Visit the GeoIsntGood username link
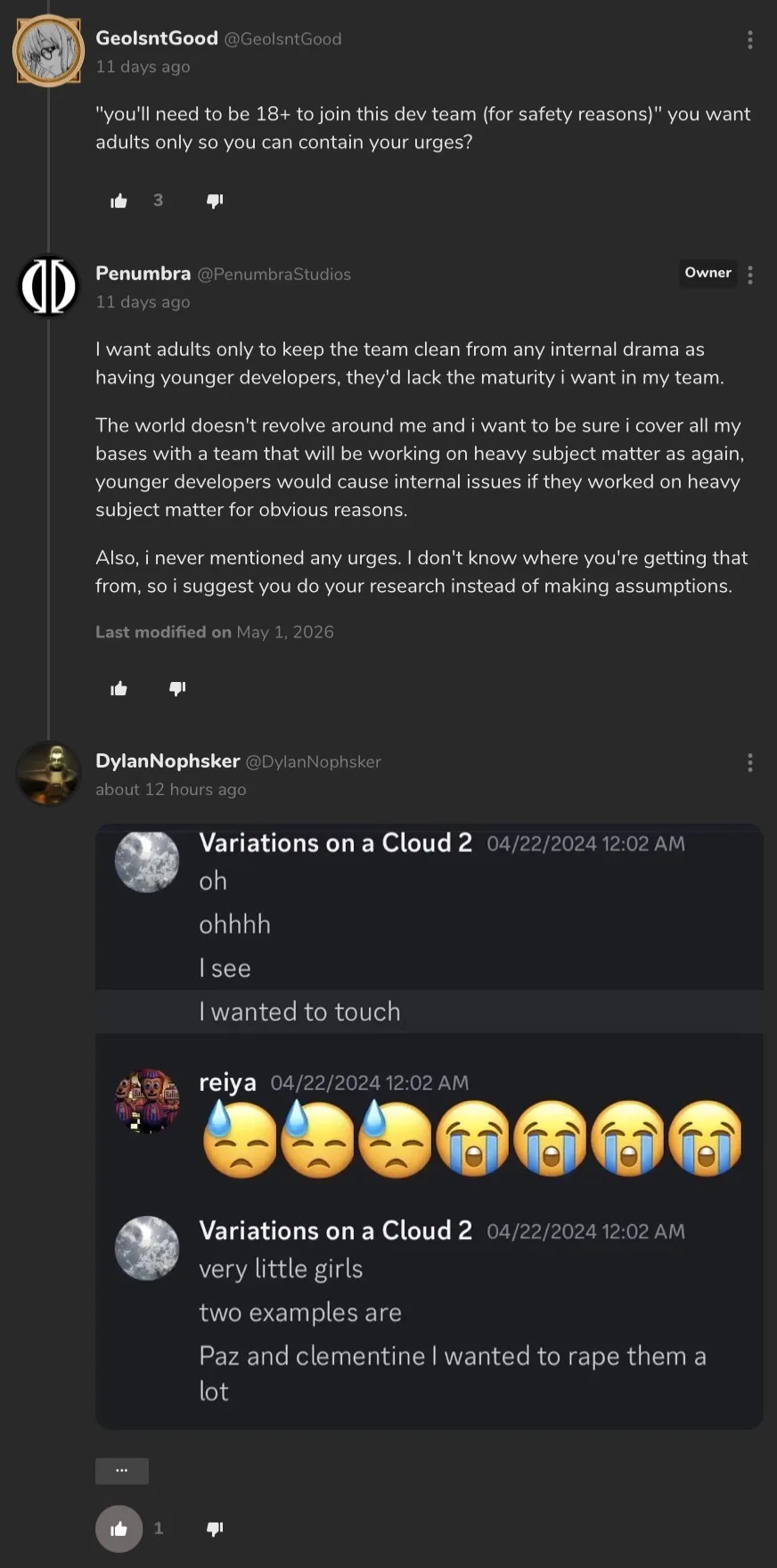The image size is (777, 1568). [157, 38]
